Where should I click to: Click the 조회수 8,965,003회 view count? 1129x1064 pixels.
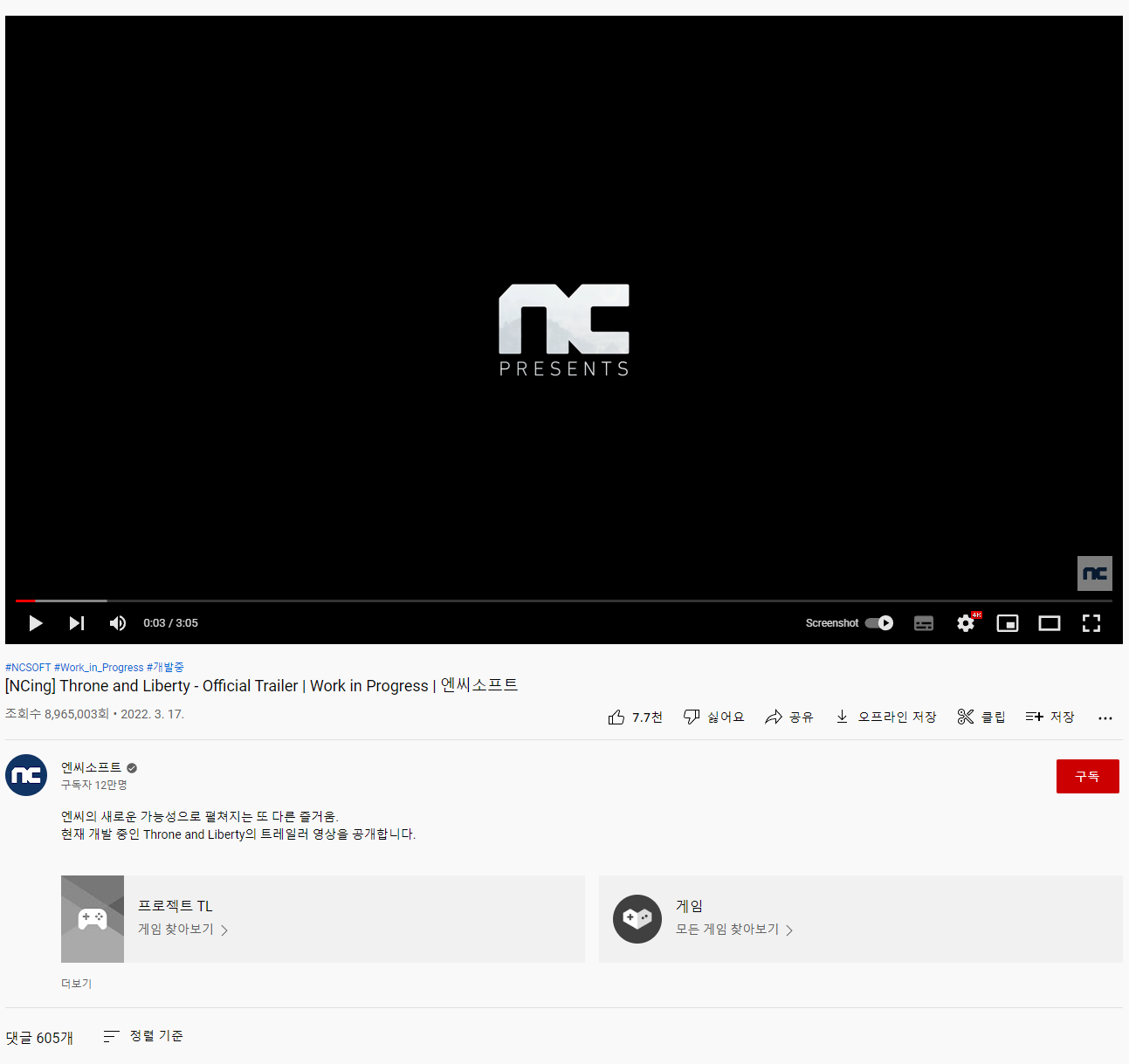pos(57,714)
